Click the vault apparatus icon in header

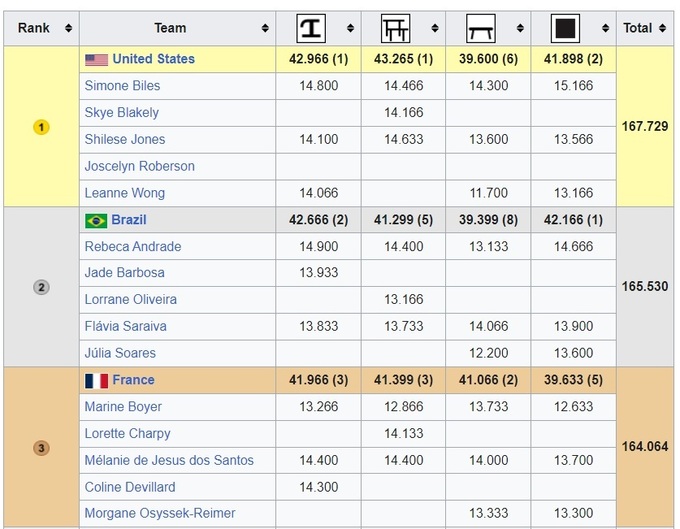(311, 28)
